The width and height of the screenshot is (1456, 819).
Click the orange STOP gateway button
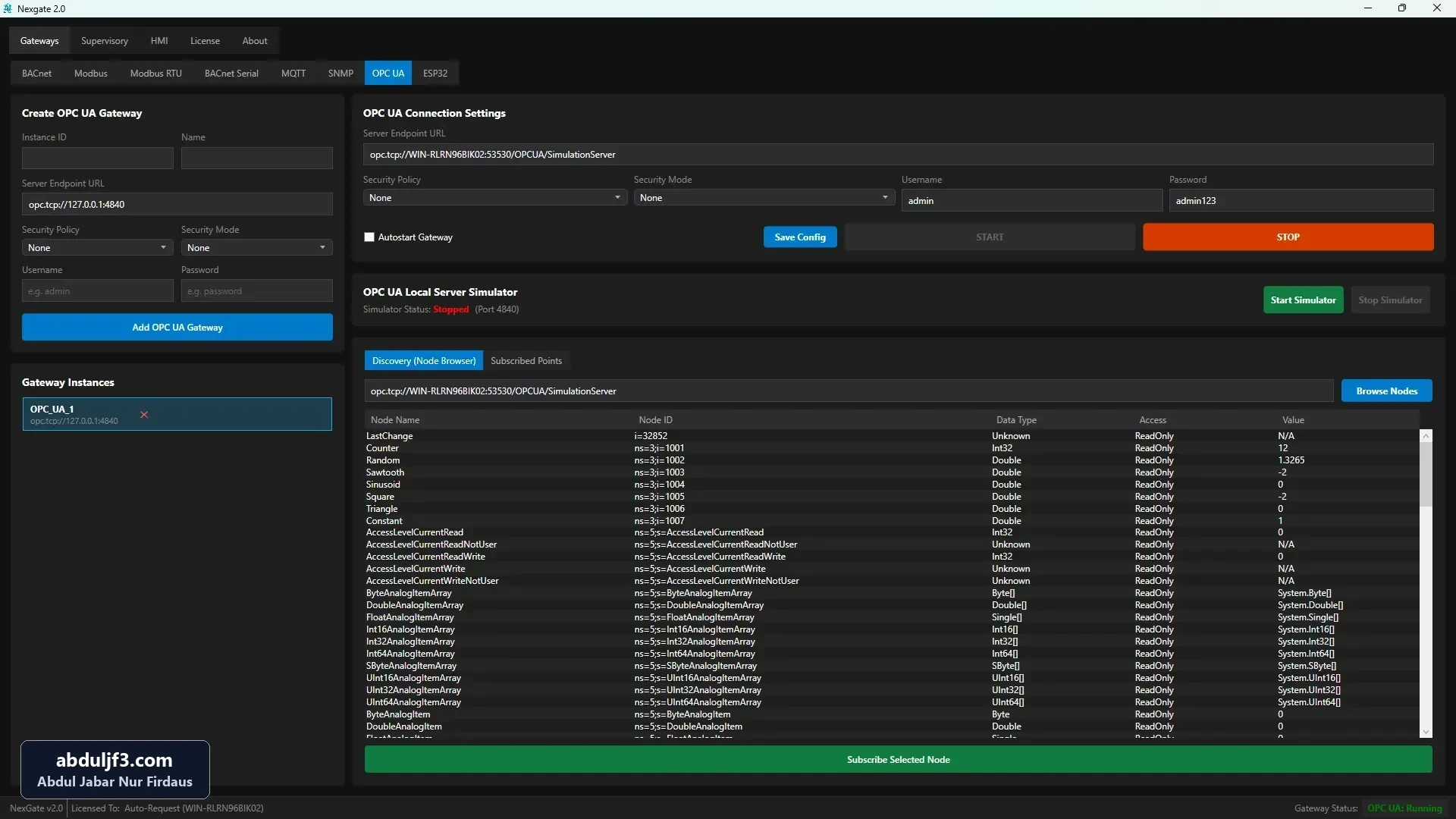point(1288,237)
